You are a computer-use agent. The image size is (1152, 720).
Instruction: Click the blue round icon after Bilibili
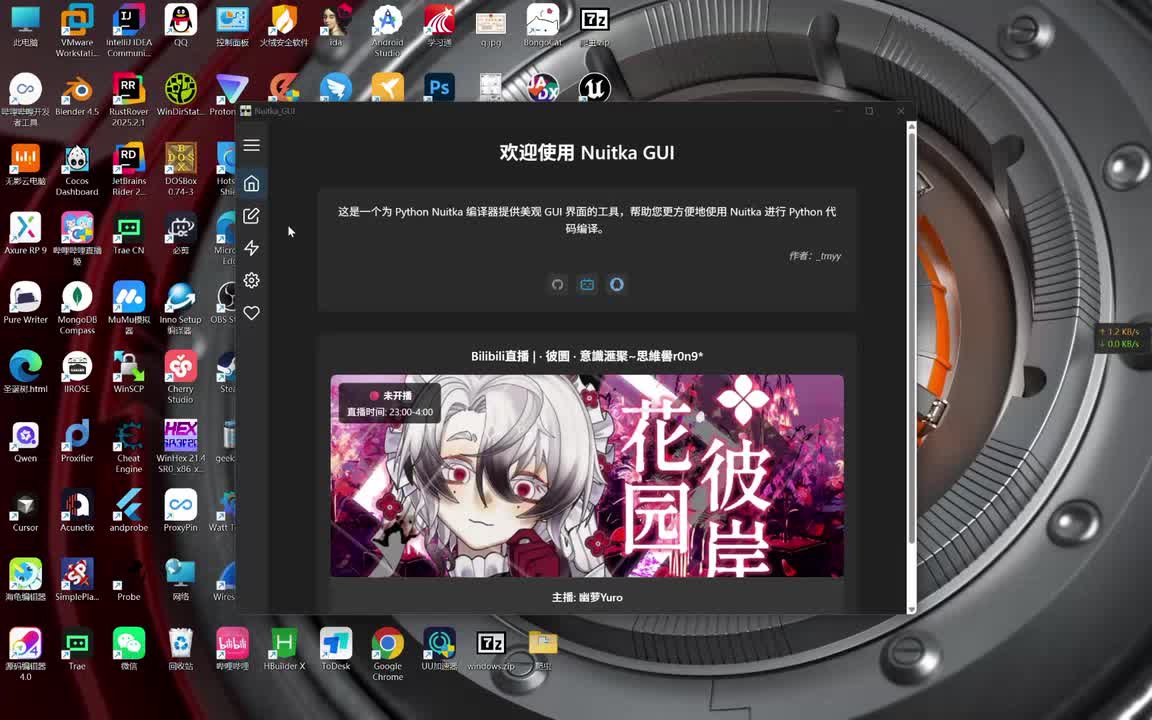click(x=616, y=284)
